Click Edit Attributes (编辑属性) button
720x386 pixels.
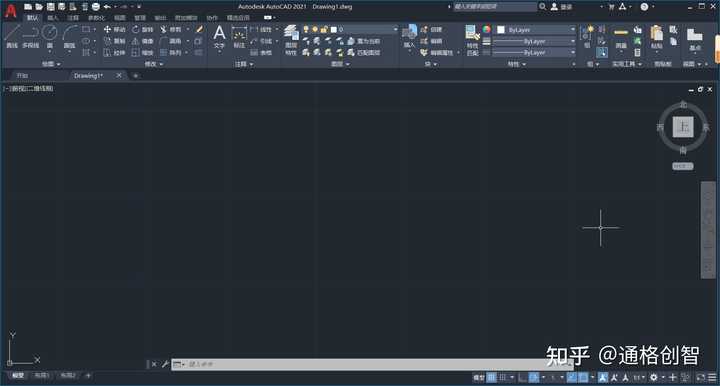(x=437, y=53)
